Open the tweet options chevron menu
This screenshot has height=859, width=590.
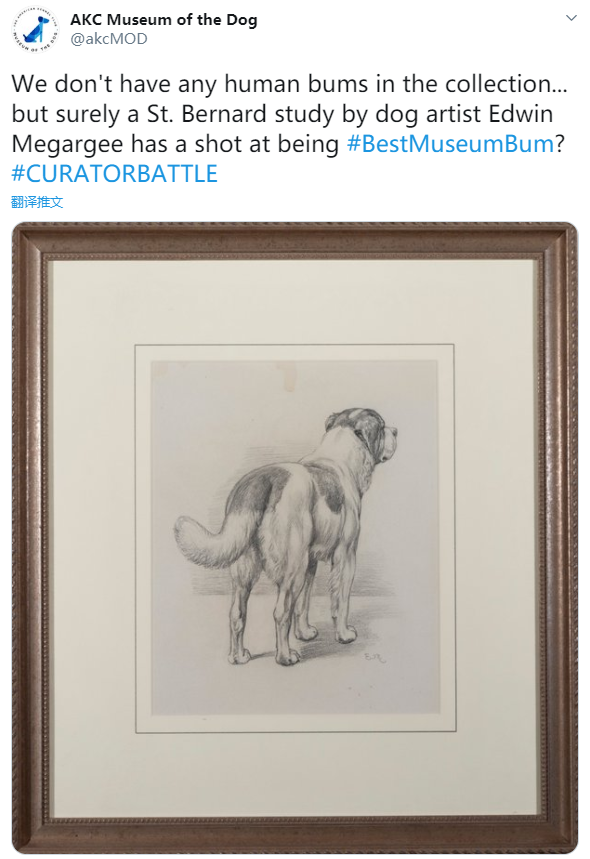571,18
